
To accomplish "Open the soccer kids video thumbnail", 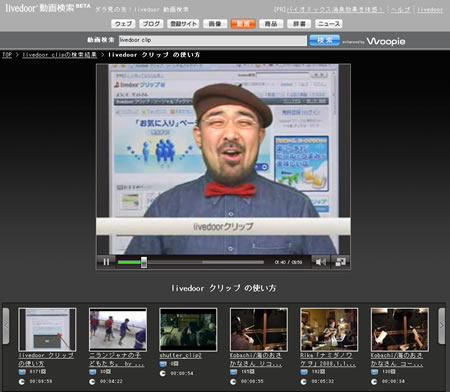I will point(118,329).
